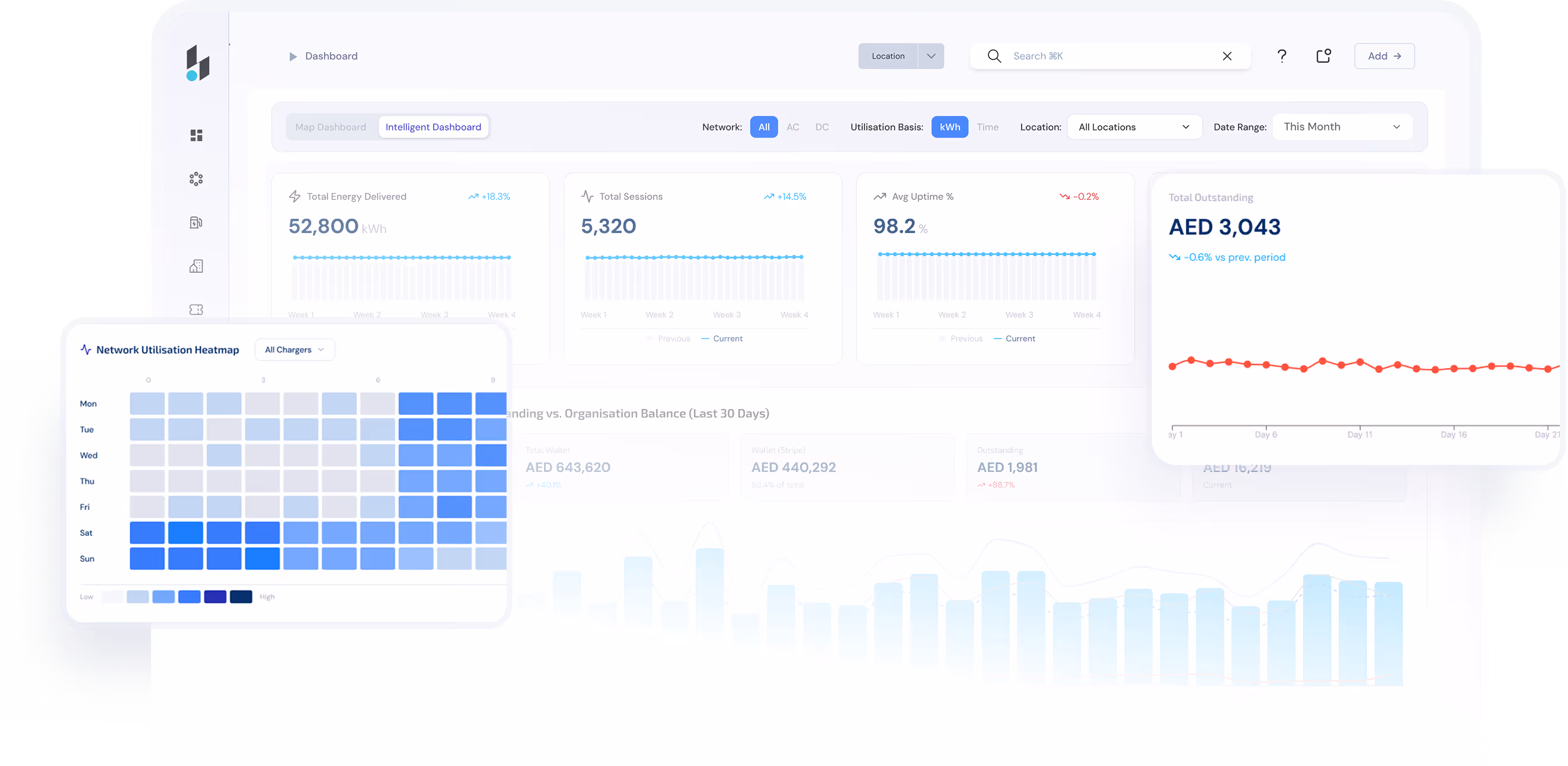Click the darkest High legend swatch

point(241,596)
